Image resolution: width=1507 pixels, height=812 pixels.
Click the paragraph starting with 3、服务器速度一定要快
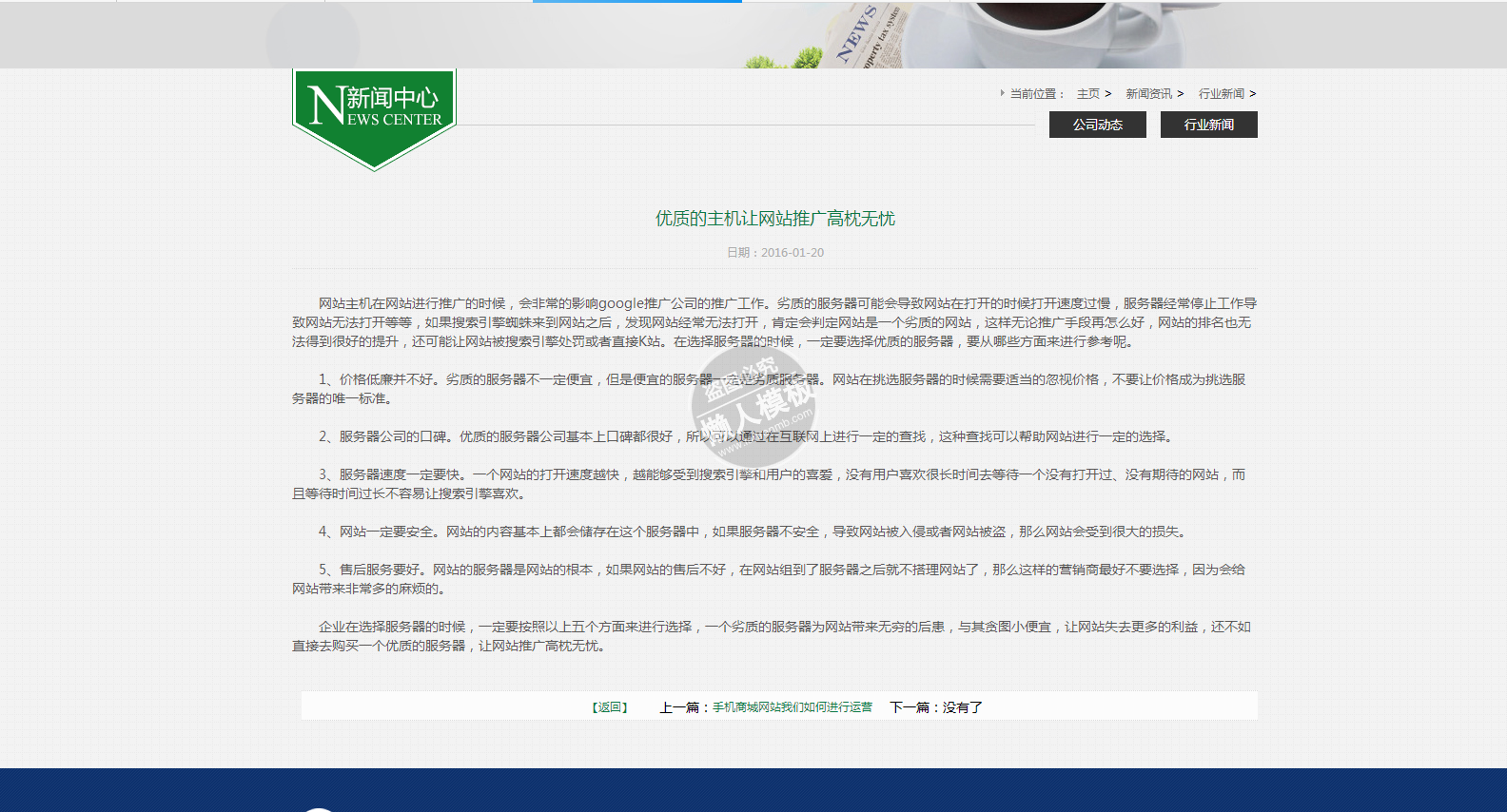point(768,484)
